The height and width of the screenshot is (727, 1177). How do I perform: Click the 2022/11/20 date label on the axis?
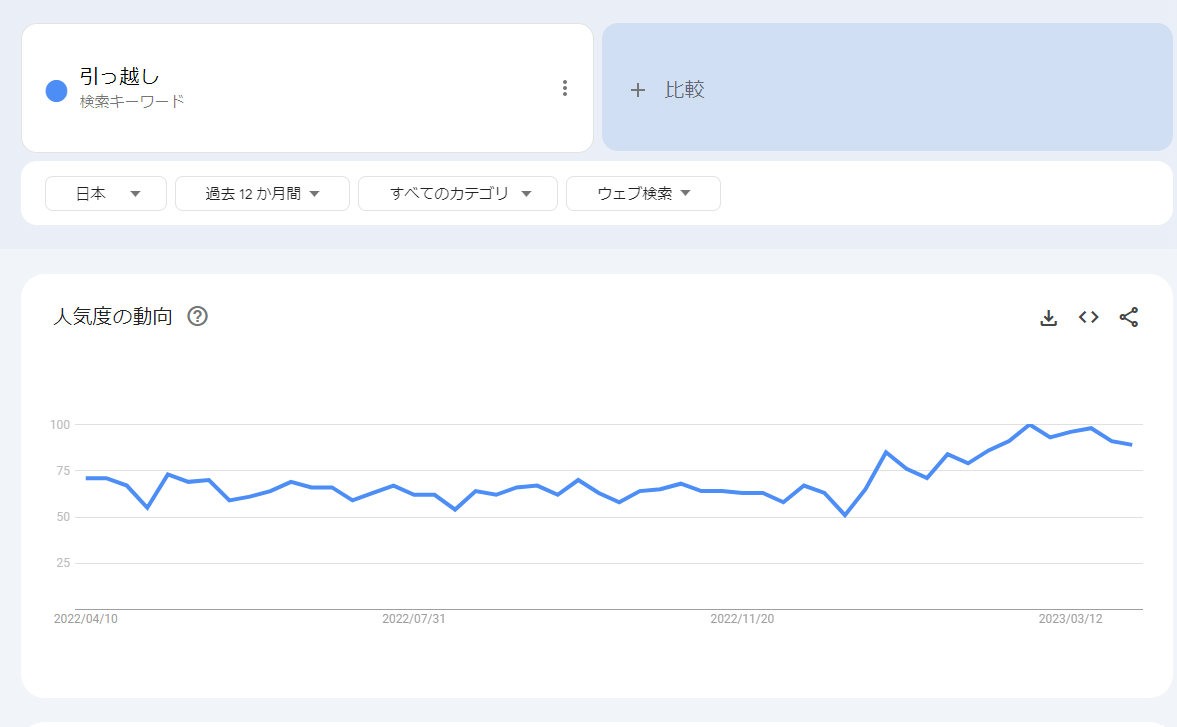pyautogui.click(x=742, y=619)
